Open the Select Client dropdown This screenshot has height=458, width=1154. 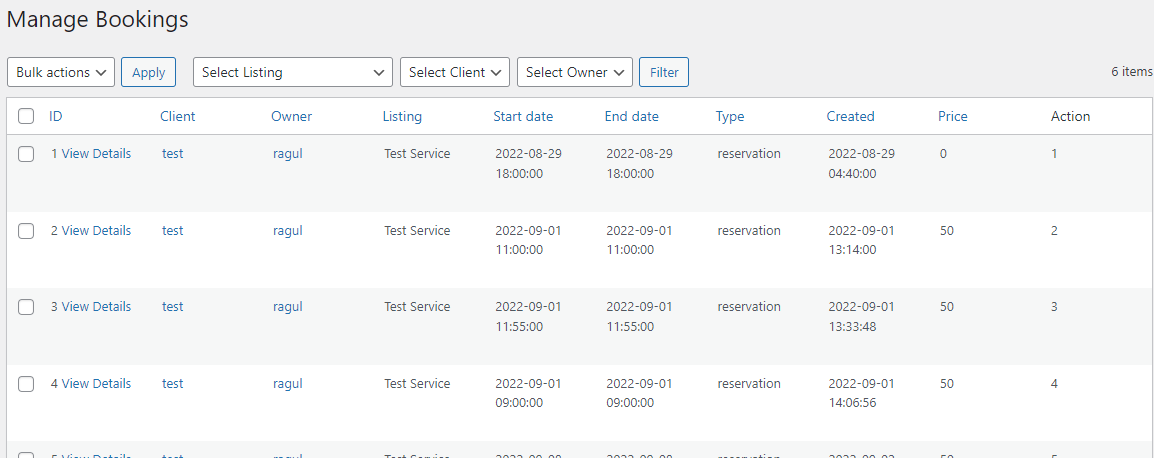pos(455,72)
